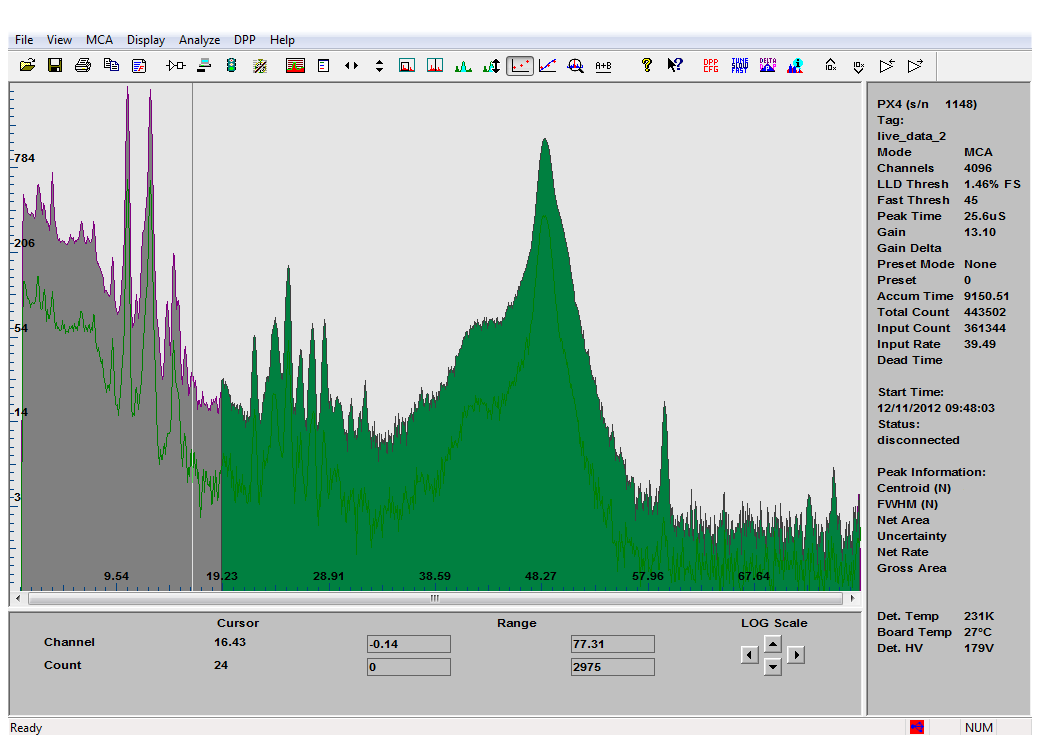Click the "disconnected" status text
The width and height of the screenshot is (1040, 744).
point(918,440)
